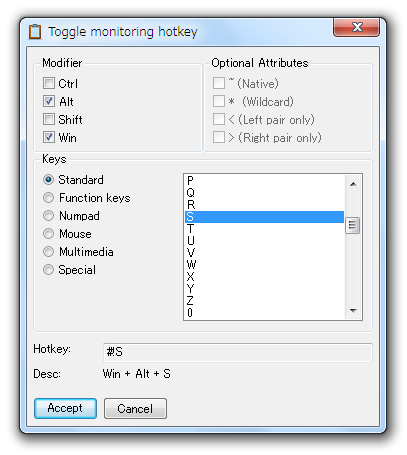The width and height of the screenshot is (407, 455).
Task: Enable the Shift modifier checkbox
Action: pyautogui.click(x=49, y=119)
